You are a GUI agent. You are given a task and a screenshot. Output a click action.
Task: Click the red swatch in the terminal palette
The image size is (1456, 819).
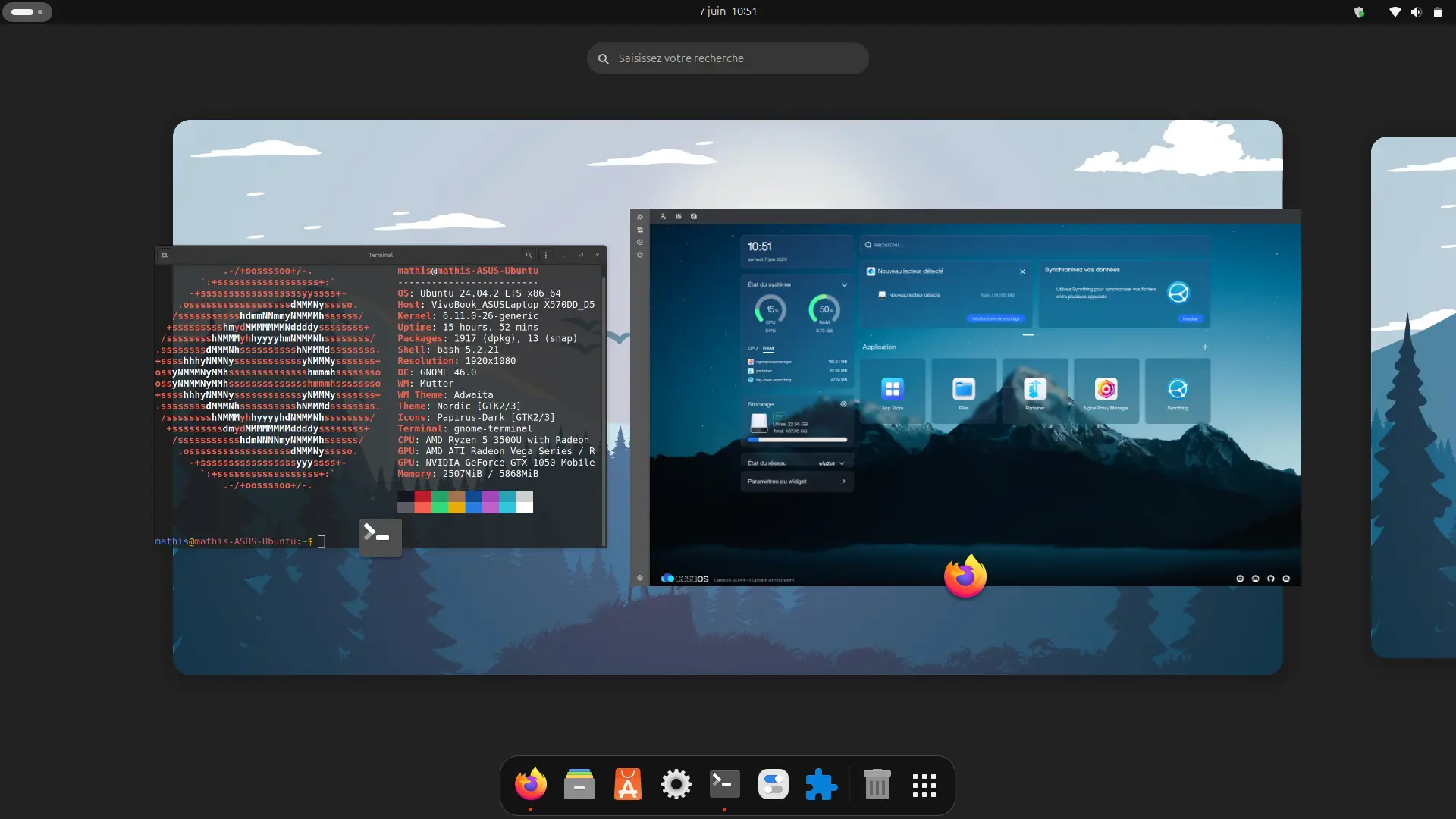423,497
